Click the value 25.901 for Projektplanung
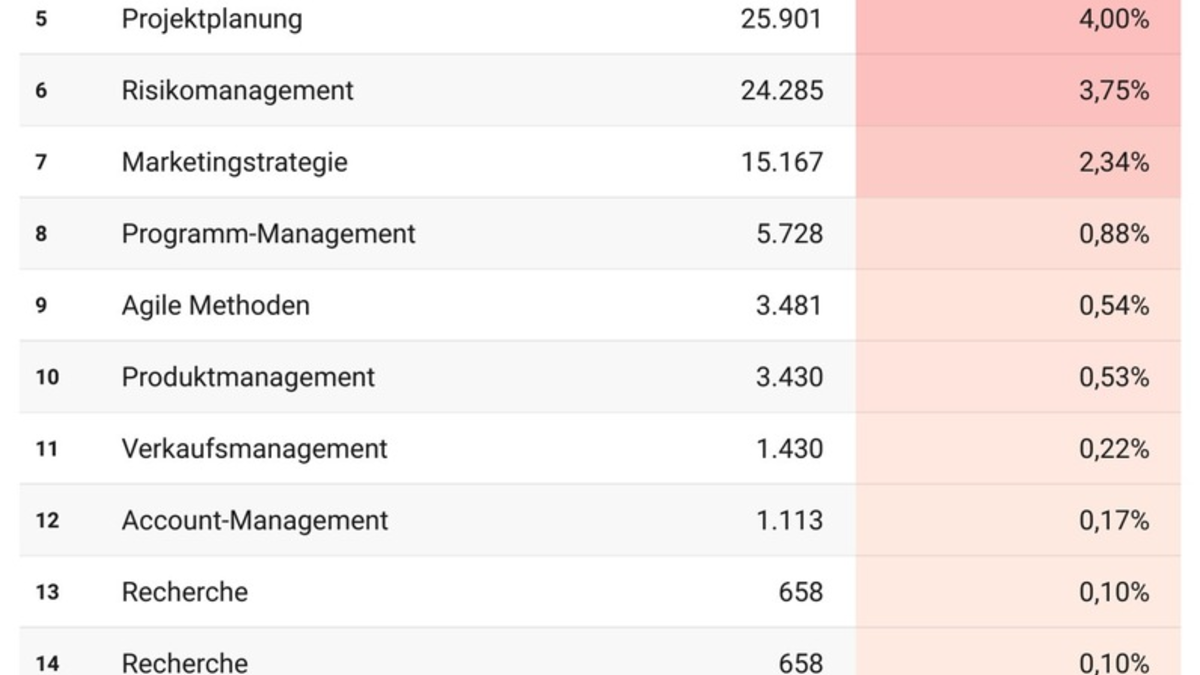Image resolution: width=1200 pixels, height=675 pixels. click(x=781, y=19)
